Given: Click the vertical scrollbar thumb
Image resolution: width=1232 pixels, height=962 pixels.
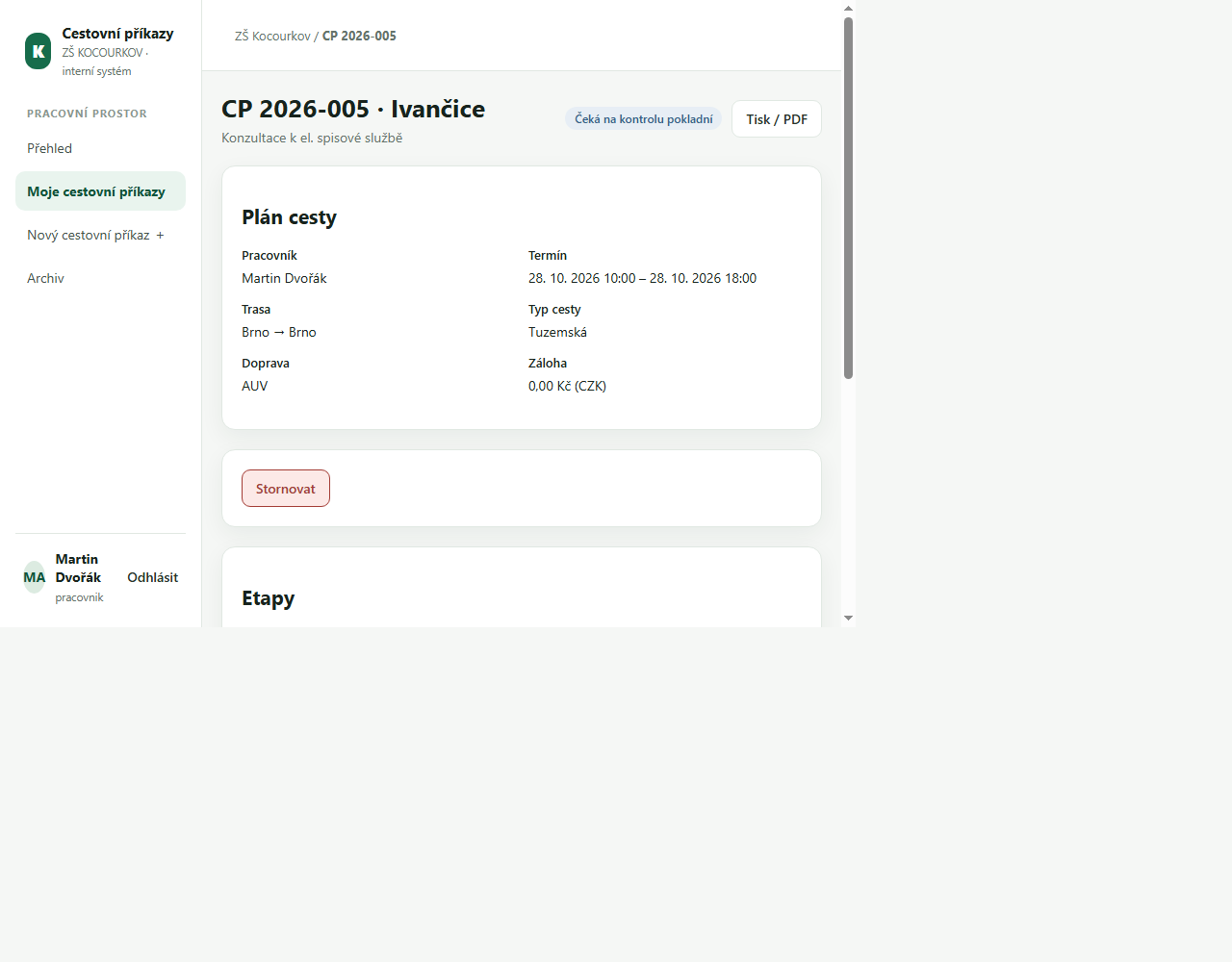Looking at the screenshot, I should click(848, 197).
